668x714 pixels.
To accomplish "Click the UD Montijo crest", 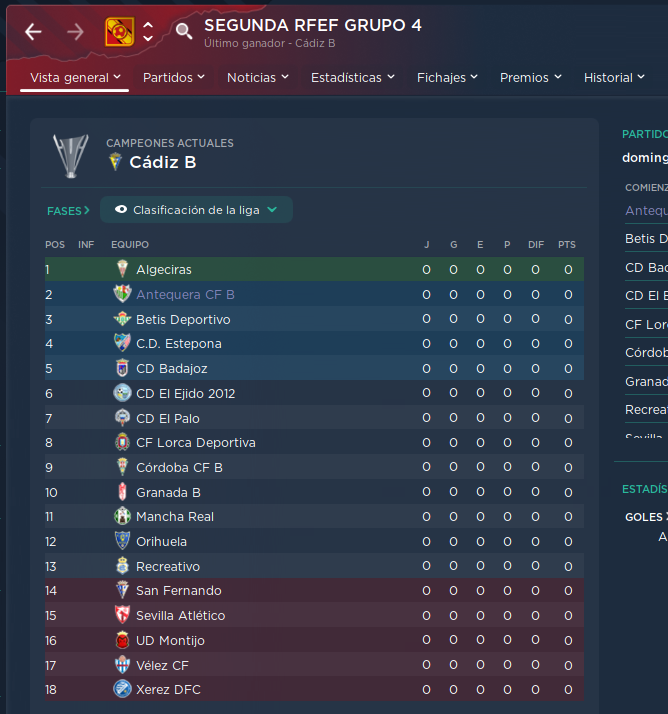I will [x=122, y=640].
